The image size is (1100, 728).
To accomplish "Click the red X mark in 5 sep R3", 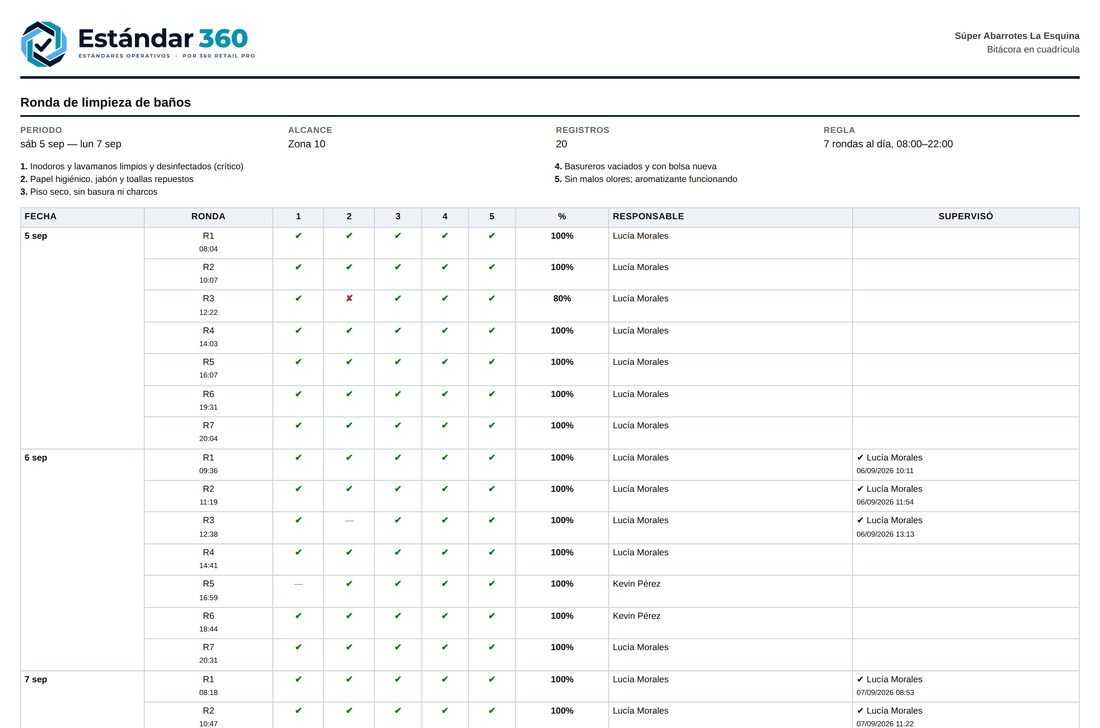I will coord(349,299).
